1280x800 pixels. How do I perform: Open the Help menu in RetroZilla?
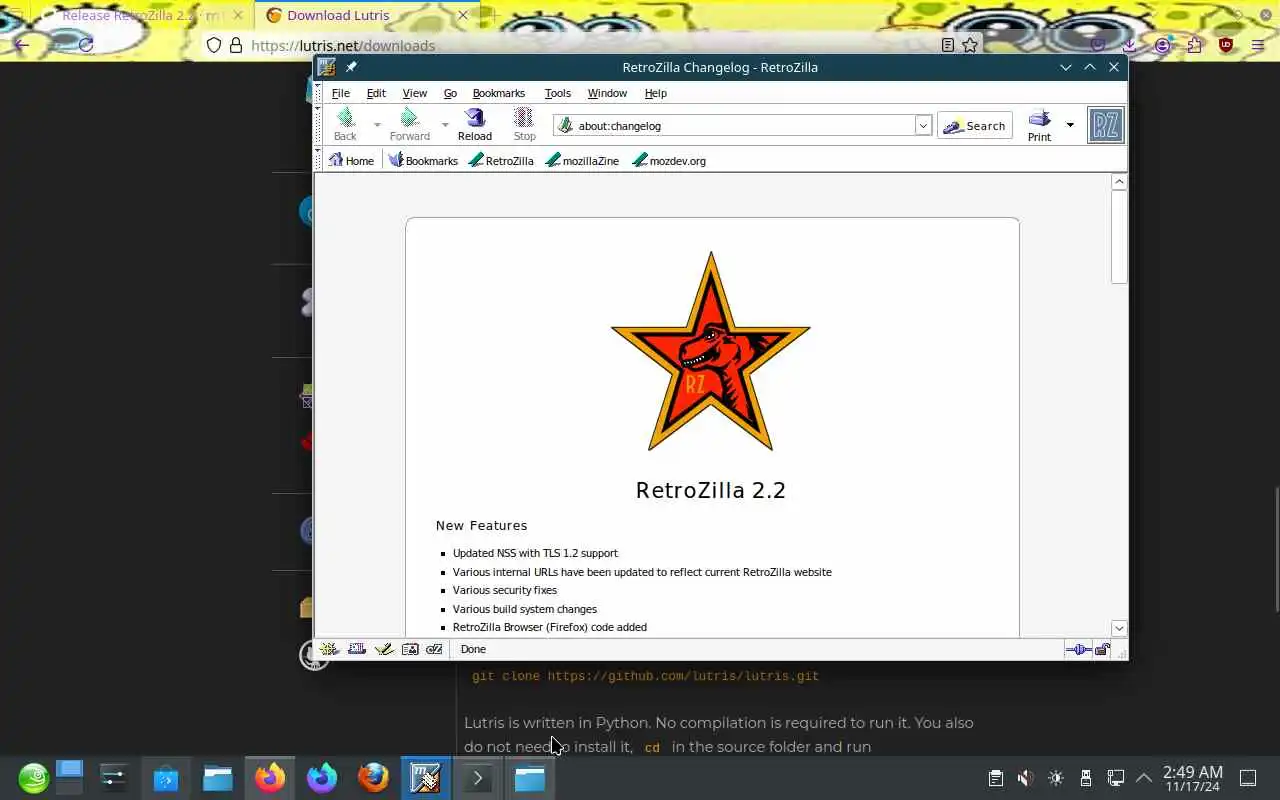click(655, 93)
